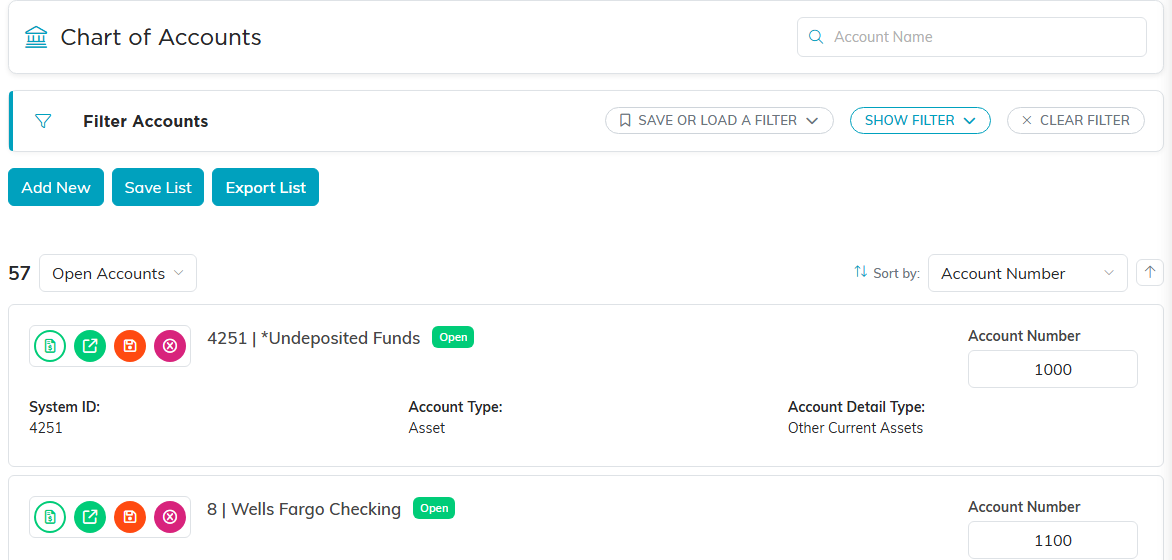
Task: Click the System ID value 4251
Action: [46, 428]
